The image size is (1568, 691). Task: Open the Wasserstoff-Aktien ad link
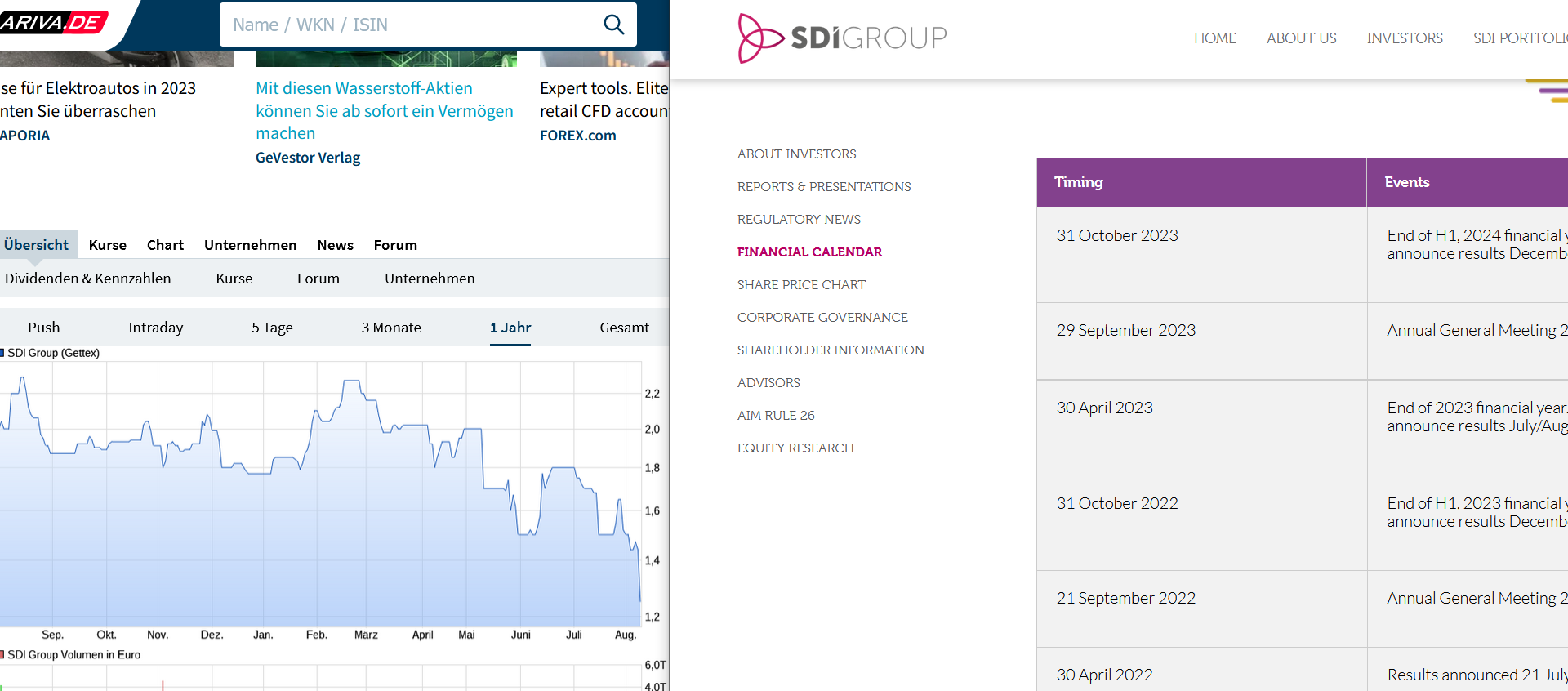(384, 110)
